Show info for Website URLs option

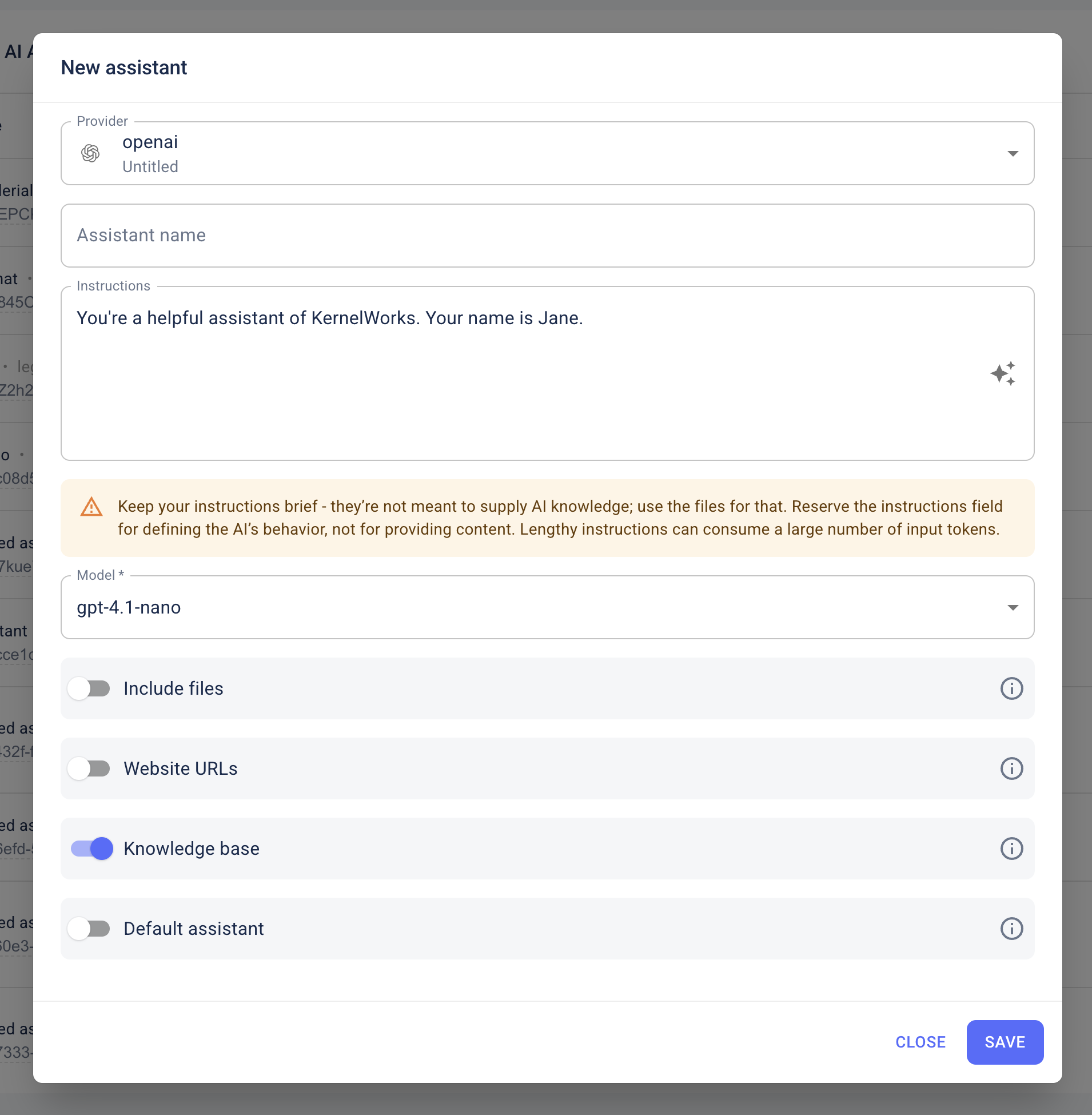click(x=1011, y=768)
